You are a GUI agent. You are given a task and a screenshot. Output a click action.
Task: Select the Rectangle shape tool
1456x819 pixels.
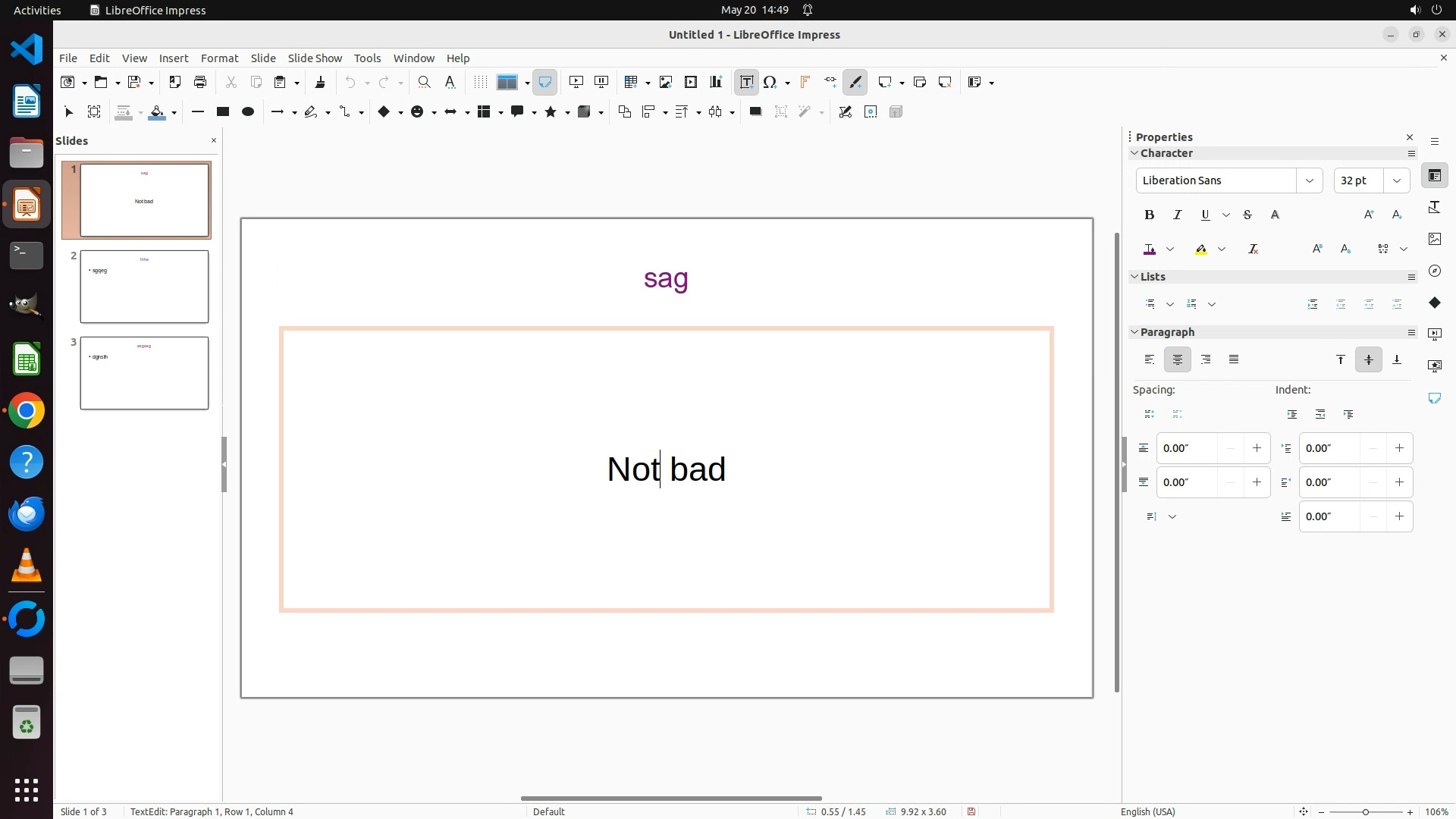222,111
